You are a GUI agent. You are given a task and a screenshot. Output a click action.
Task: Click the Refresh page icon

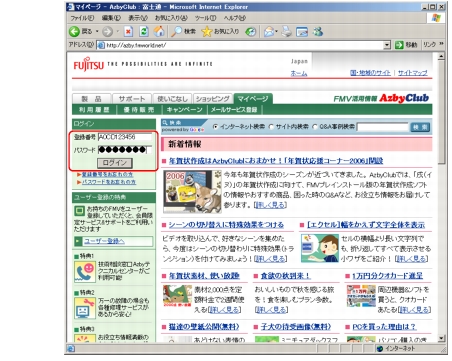click(x=144, y=32)
